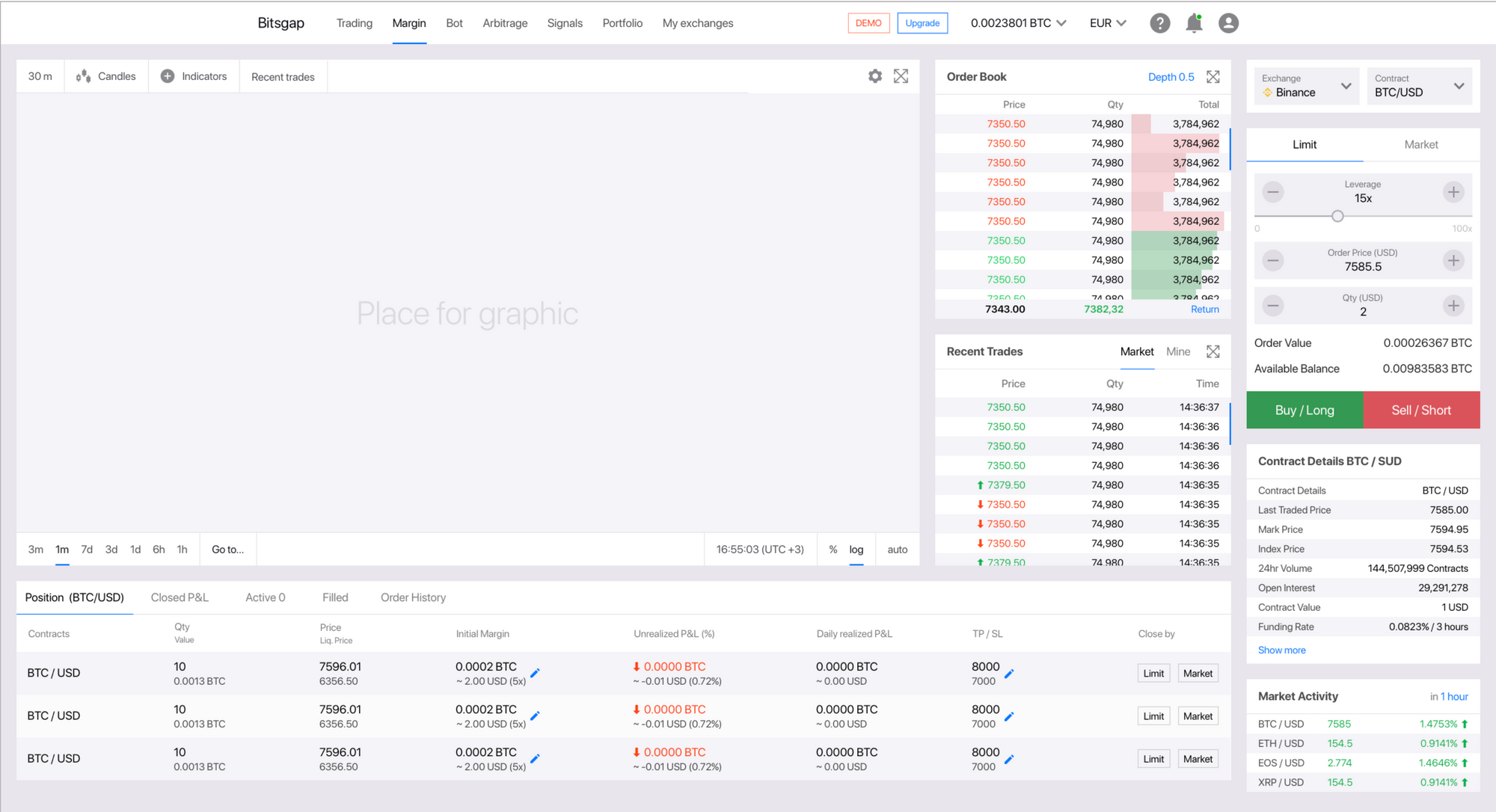1496x812 pixels.
Task: Show Mine recent trades tab
Action: click(x=1178, y=351)
